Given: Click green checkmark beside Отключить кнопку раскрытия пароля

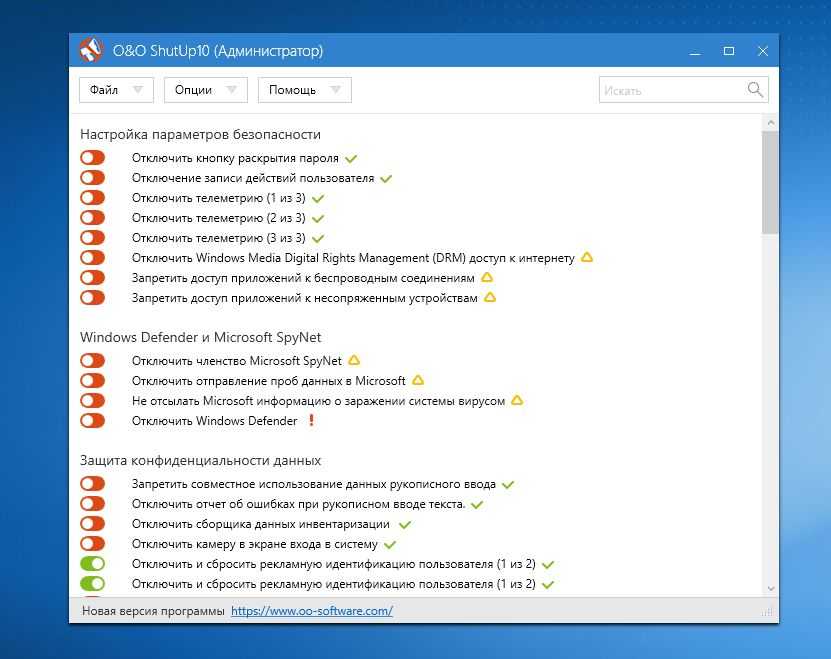Looking at the screenshot, I should (x=350, y=158).
